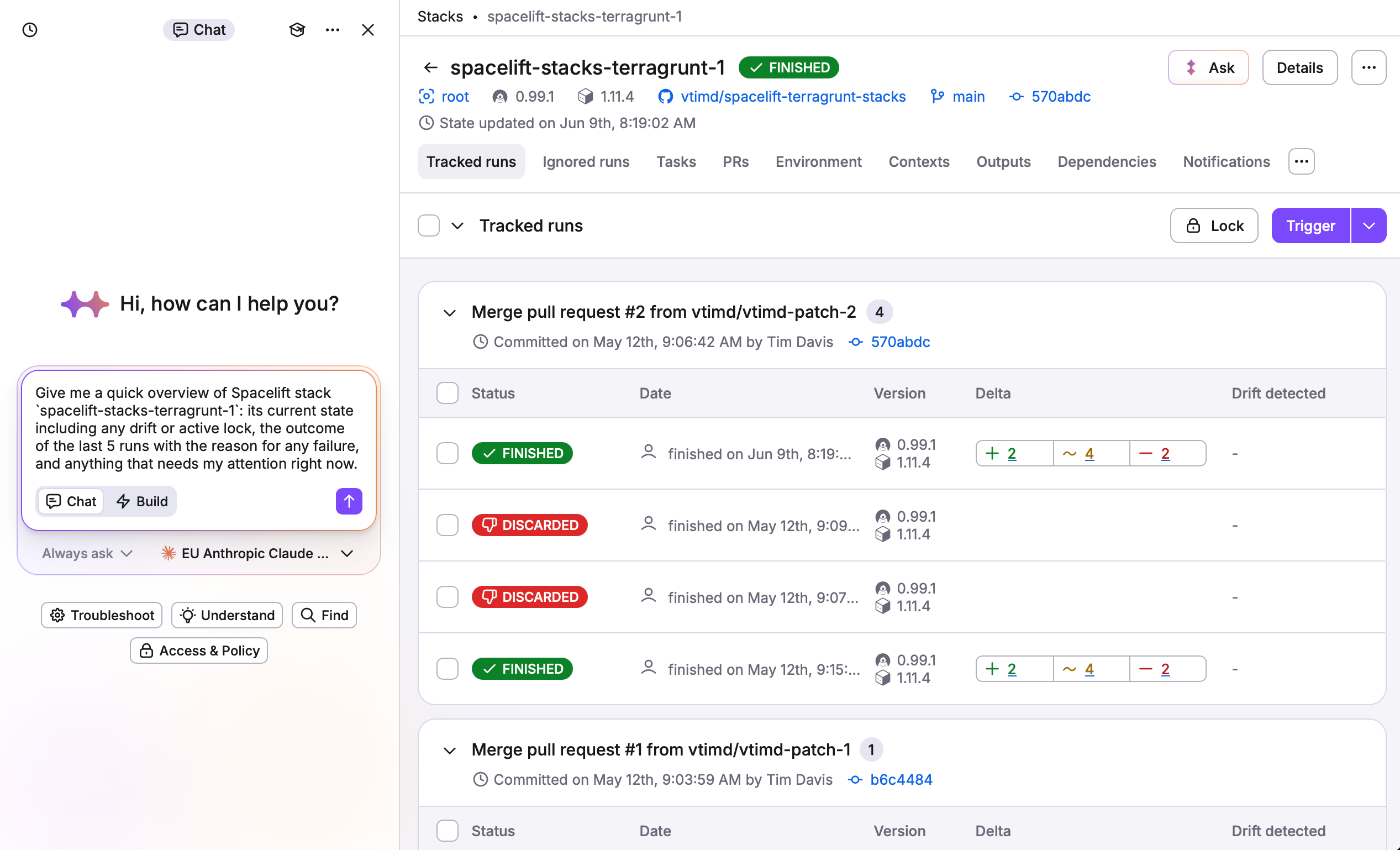
Task: Open the Details panel
Action: 1299,67
